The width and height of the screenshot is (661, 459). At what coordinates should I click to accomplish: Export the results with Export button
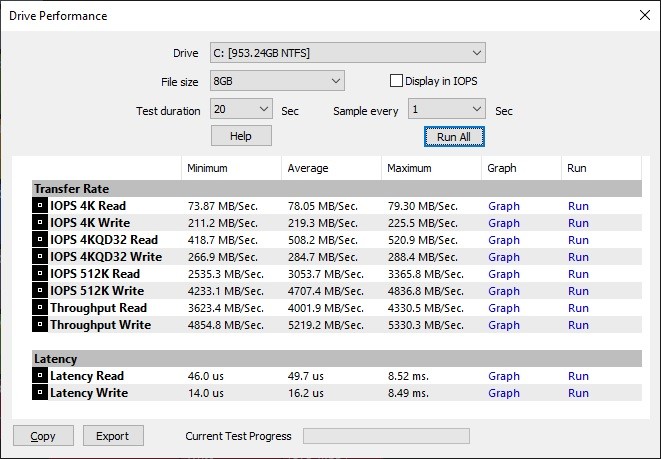click(113, 436)
